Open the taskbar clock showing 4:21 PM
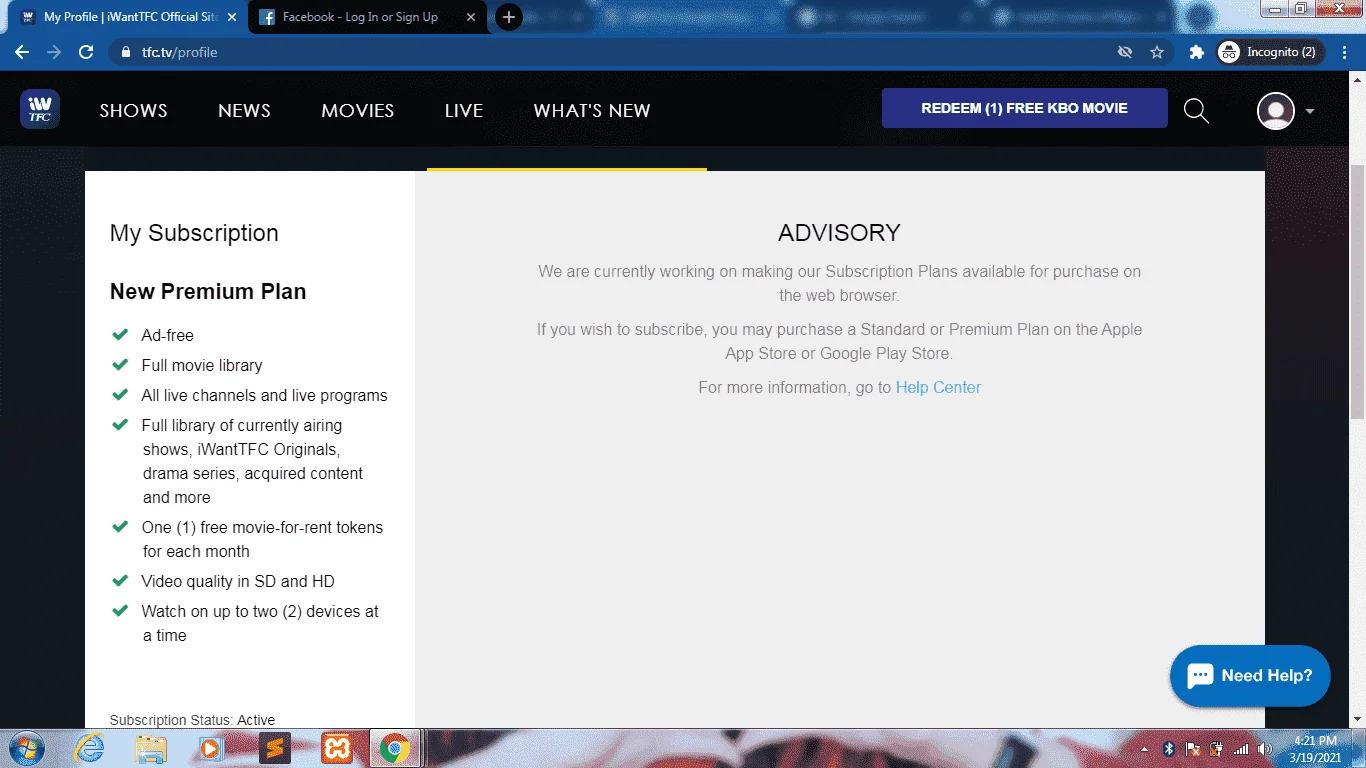Image resolution: width=1366 pixels, height=768 pixels. (1315, 749)
